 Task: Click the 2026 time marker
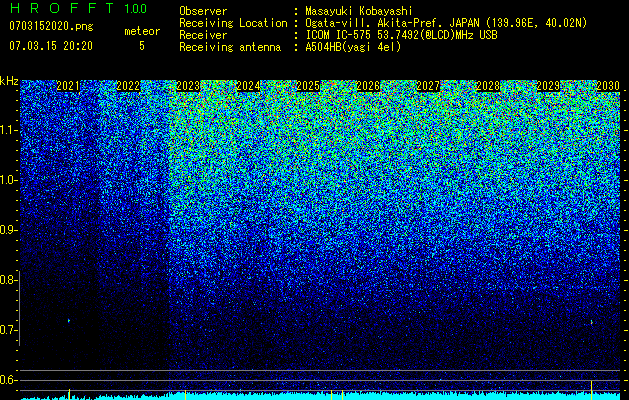(368, 86)
